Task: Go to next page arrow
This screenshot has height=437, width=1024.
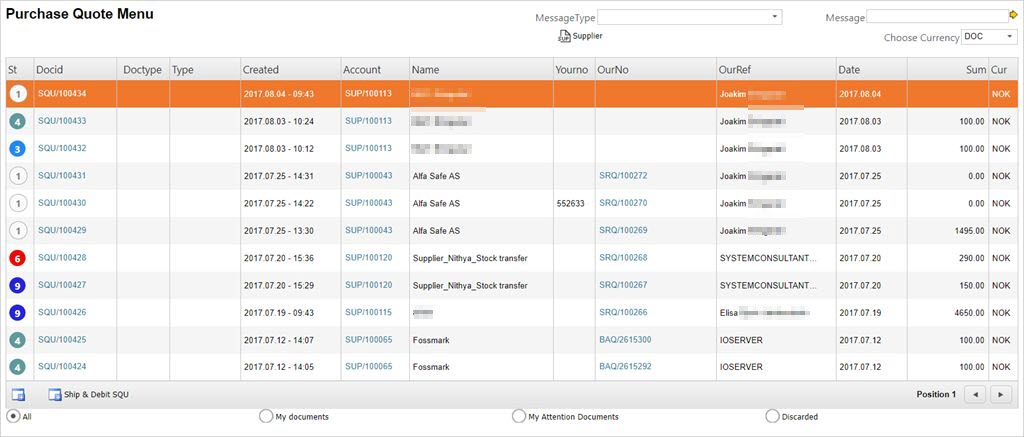Action: 1000,395
